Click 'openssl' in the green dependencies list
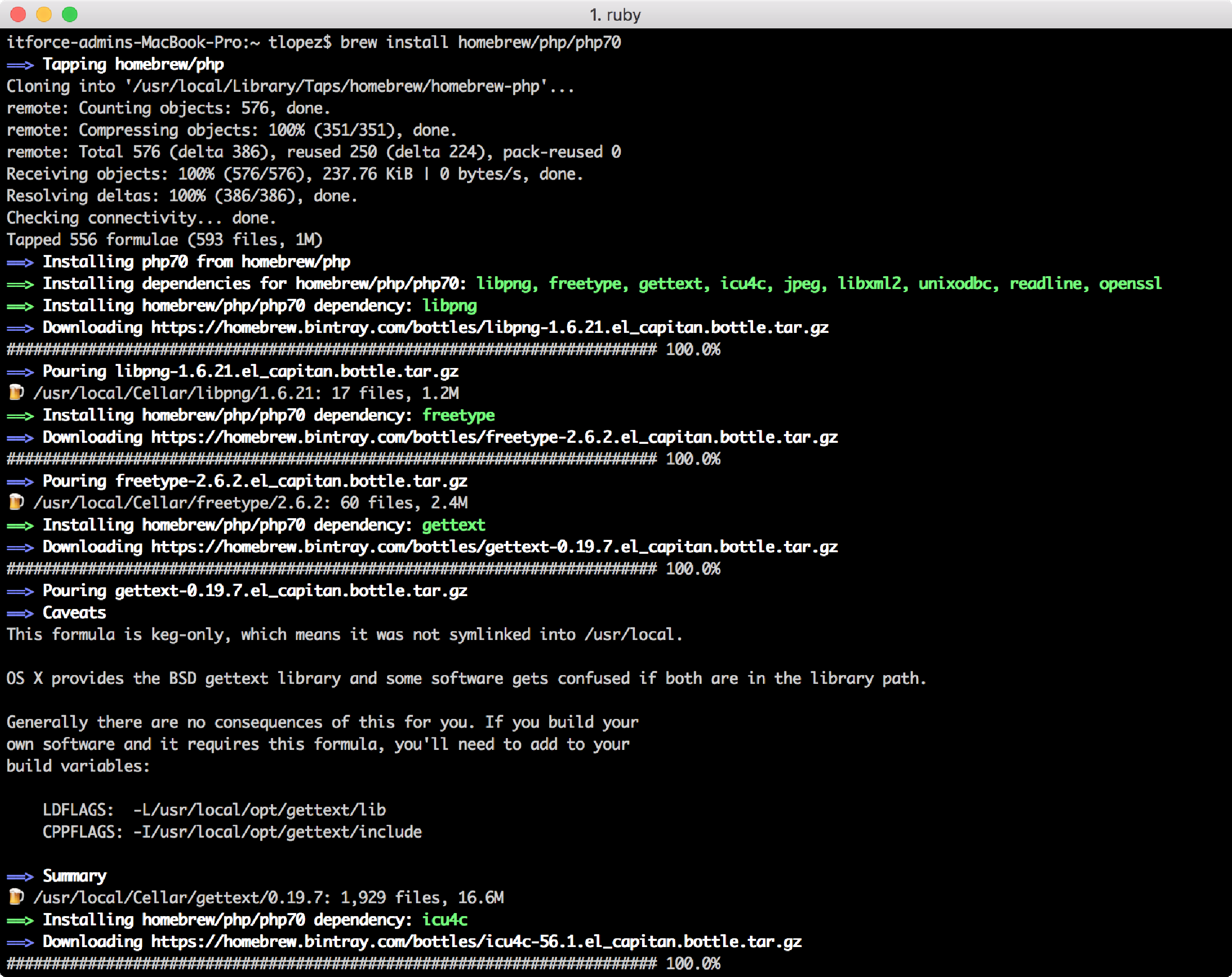 coord(1130,283)
